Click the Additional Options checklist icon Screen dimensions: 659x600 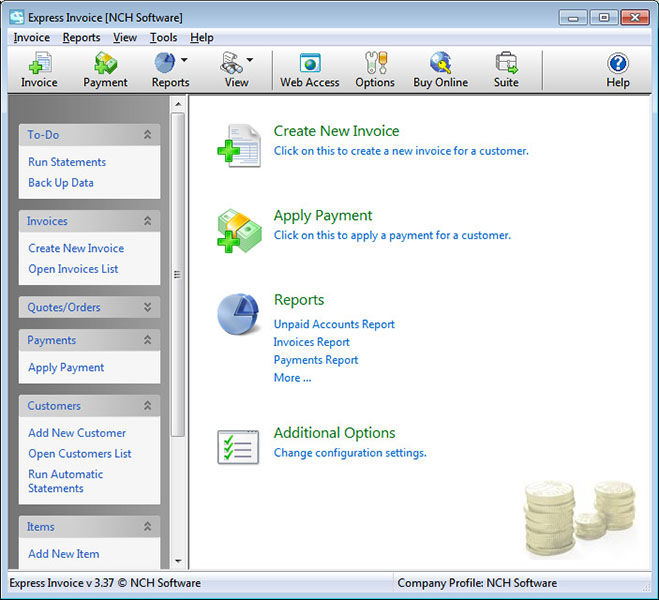pyautogui.click(x=238, y=446)
